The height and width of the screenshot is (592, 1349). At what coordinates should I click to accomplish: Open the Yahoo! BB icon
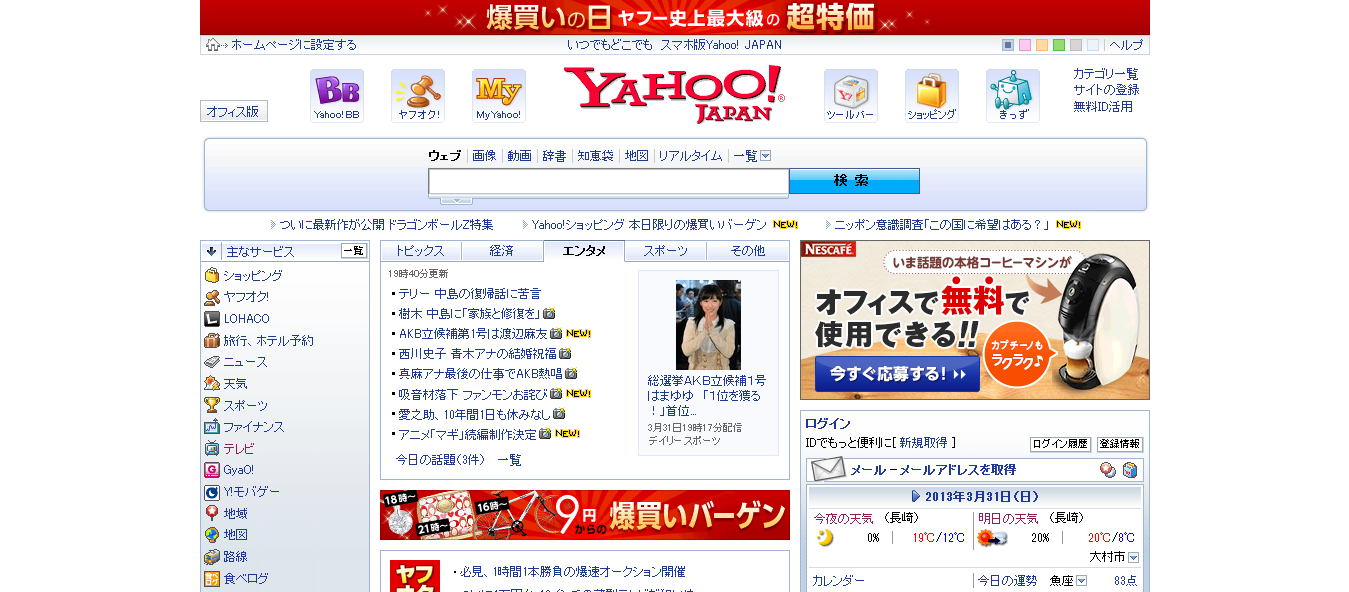[x=337, y=96]
